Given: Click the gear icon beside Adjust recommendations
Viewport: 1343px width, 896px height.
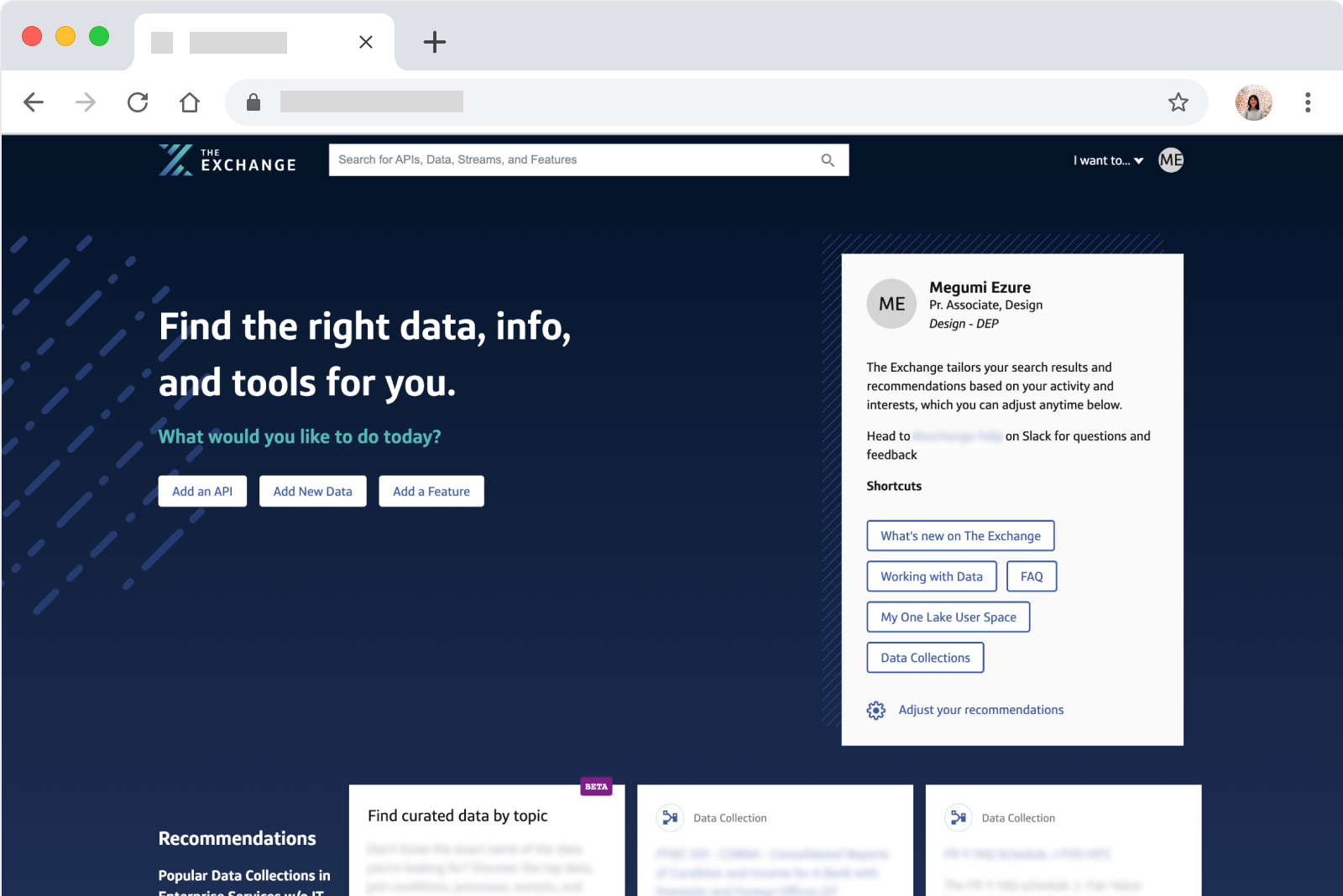Looking at the screenshot, I should click(x=875, y=711).
